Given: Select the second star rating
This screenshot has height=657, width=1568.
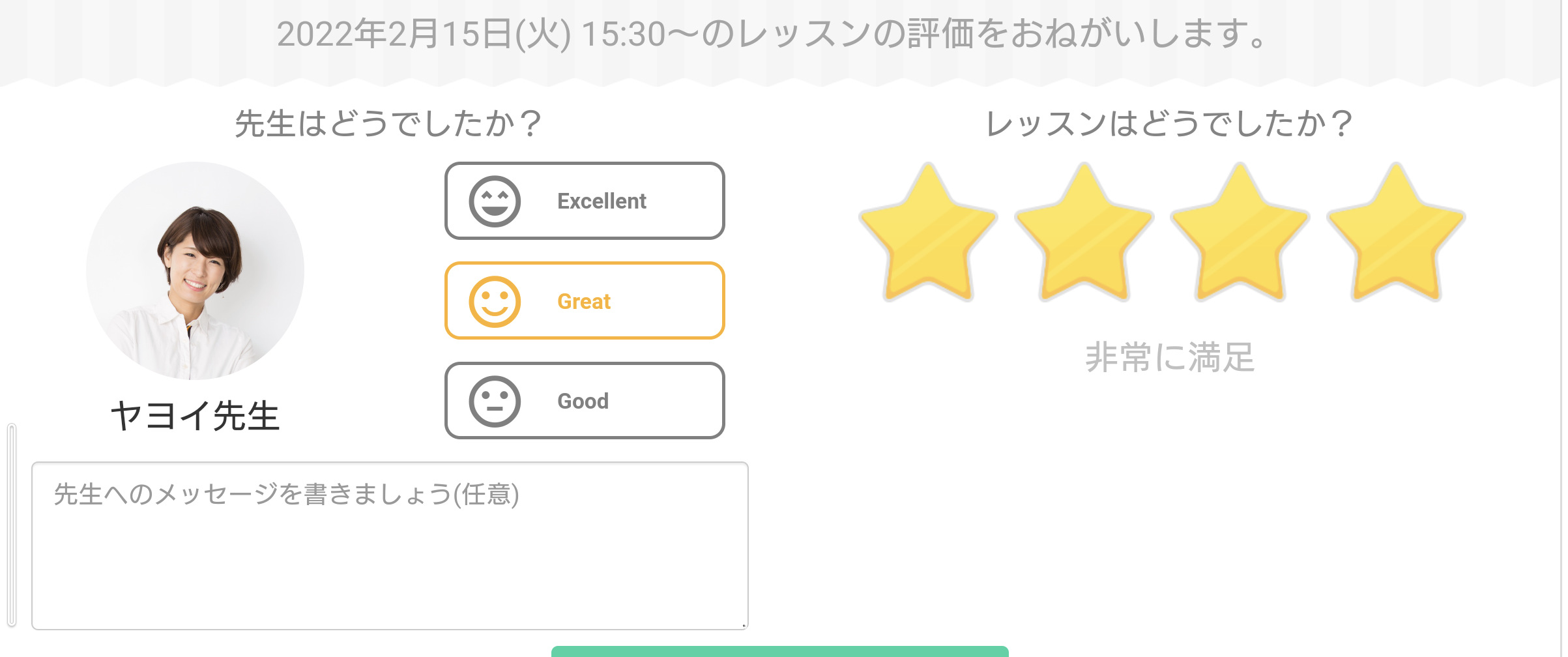Looking at the screenshot, I should [1084, 237].
